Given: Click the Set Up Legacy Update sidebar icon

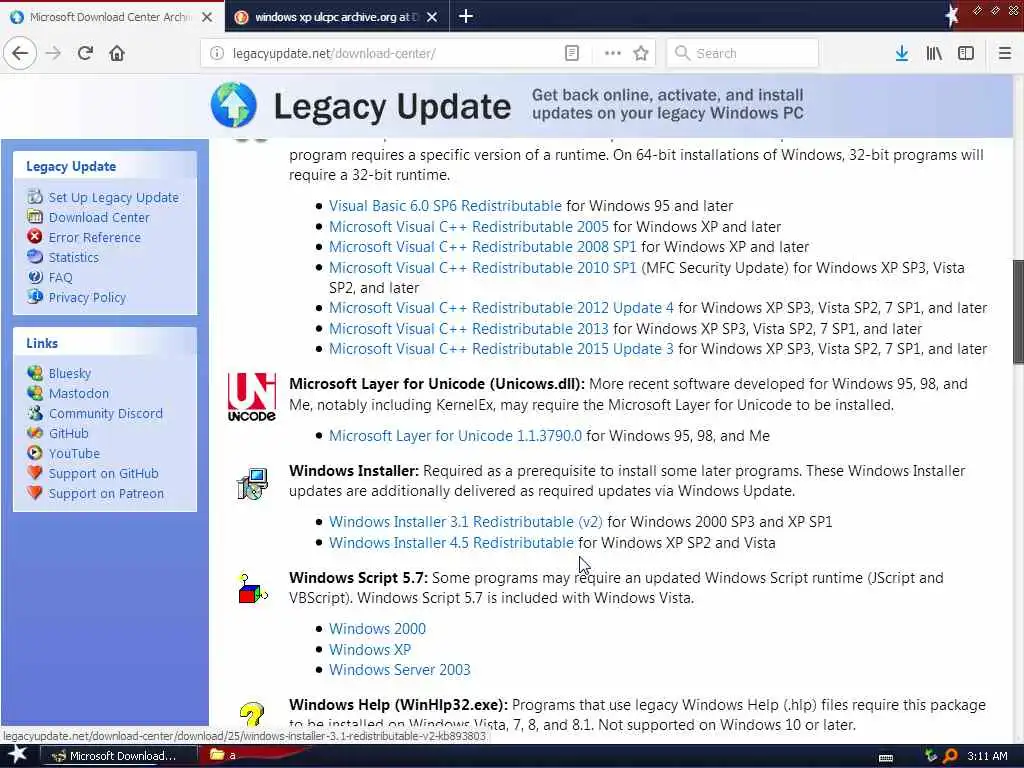Looking at the screenshot, I should 35,197.
